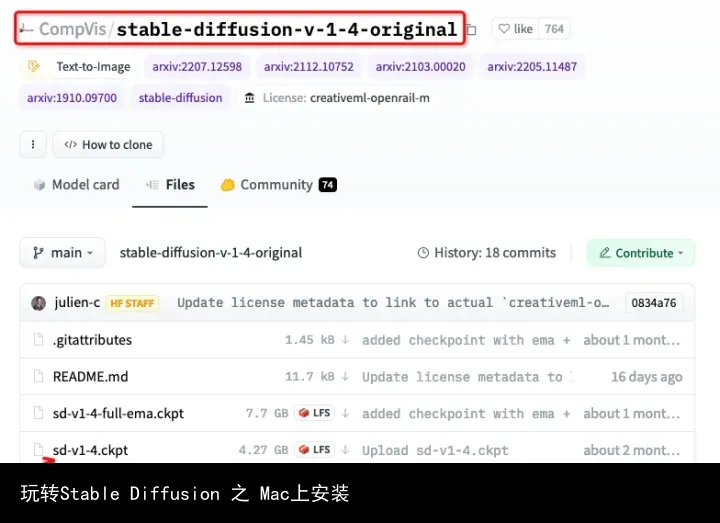
Task: Switch to the Files tab
Action: tap(170, 185)
